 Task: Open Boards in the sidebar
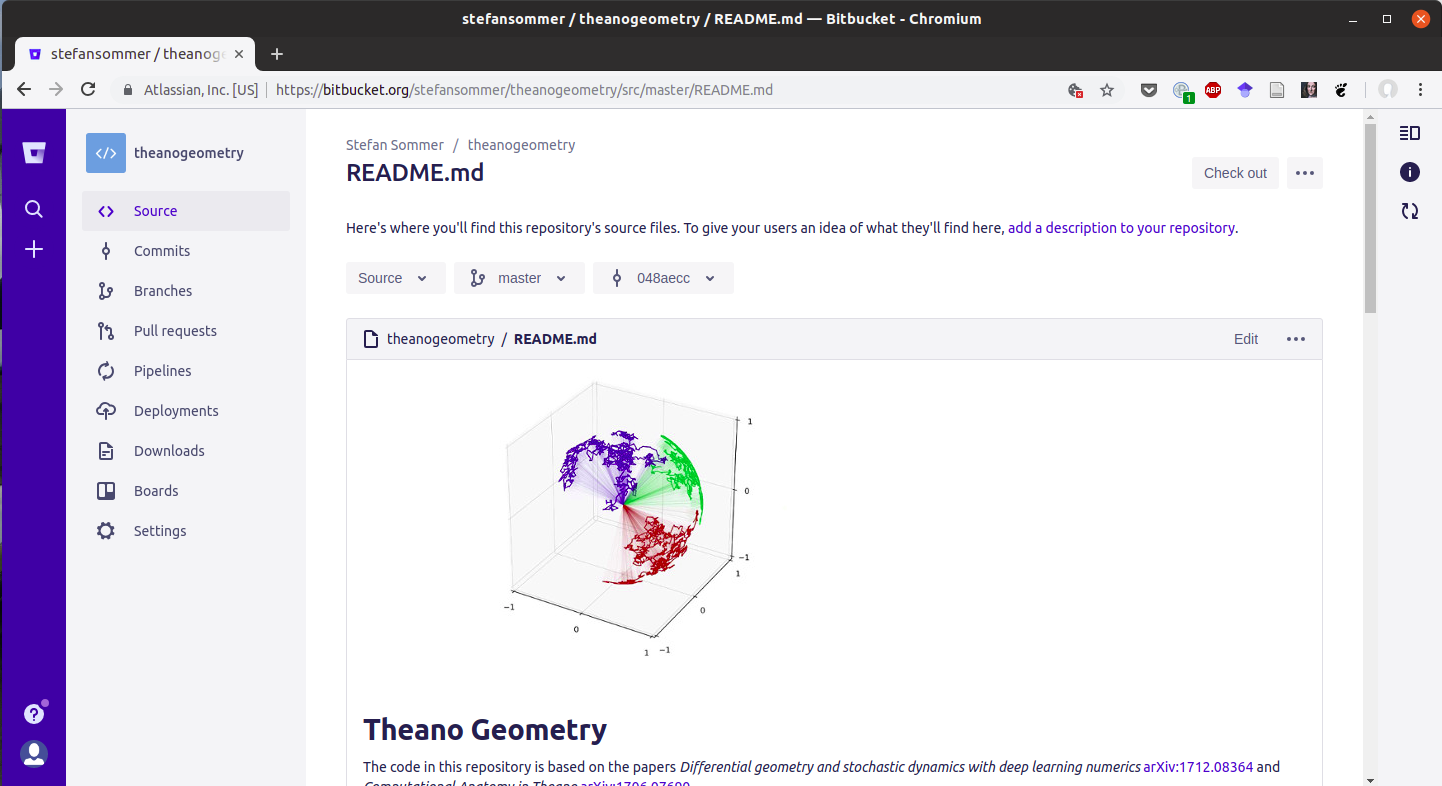click(186, 491)
